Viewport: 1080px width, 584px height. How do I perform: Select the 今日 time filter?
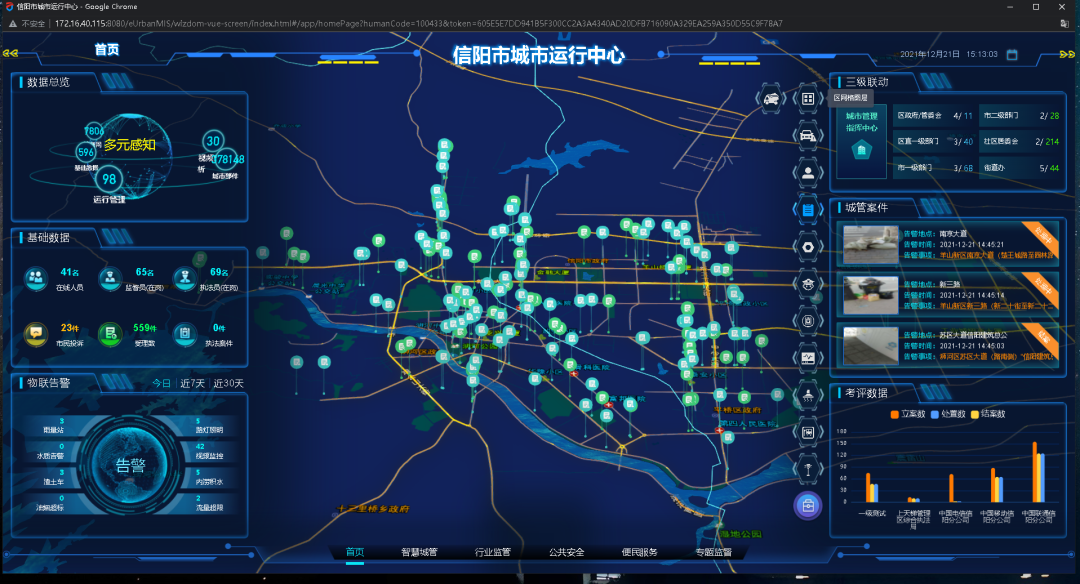click(161, 383)
